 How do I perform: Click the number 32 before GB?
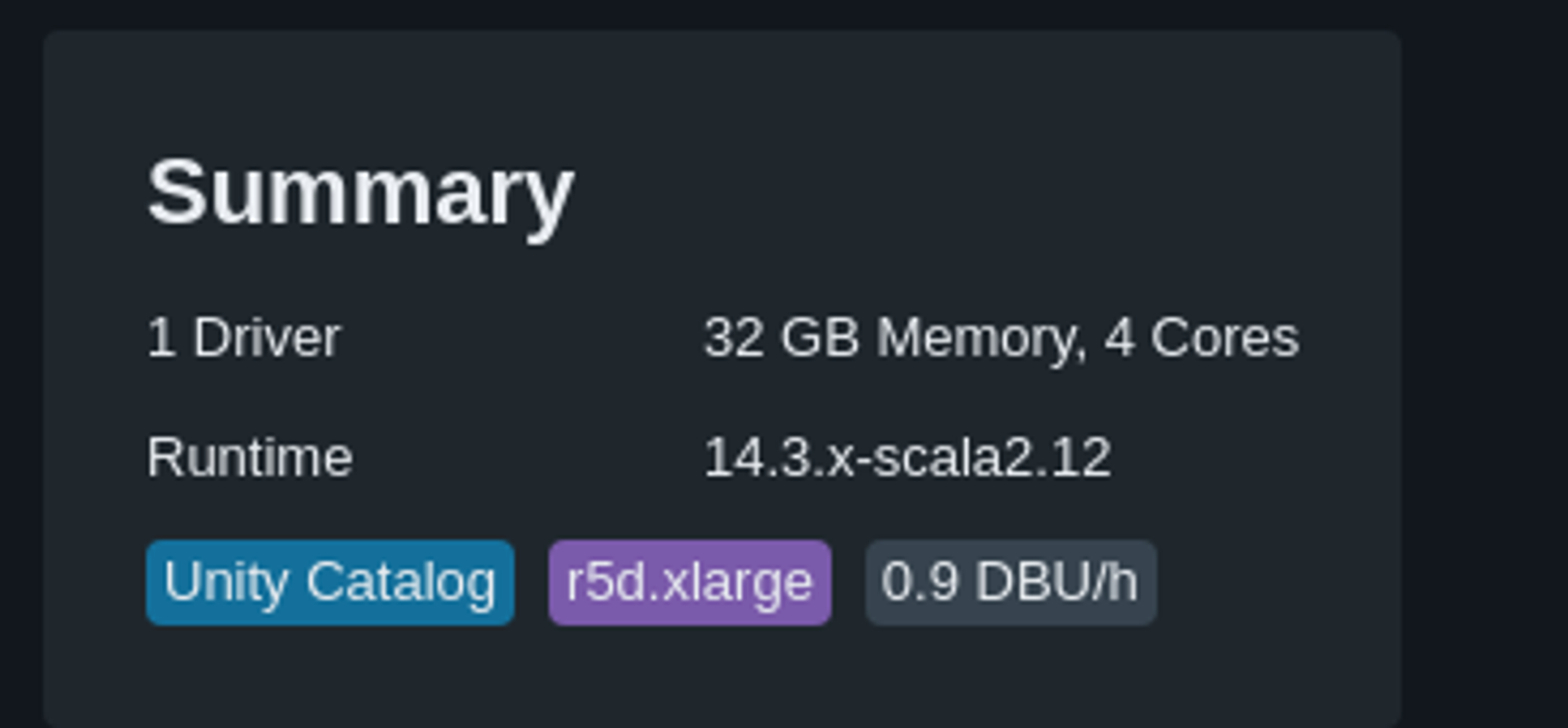point(734,338)
